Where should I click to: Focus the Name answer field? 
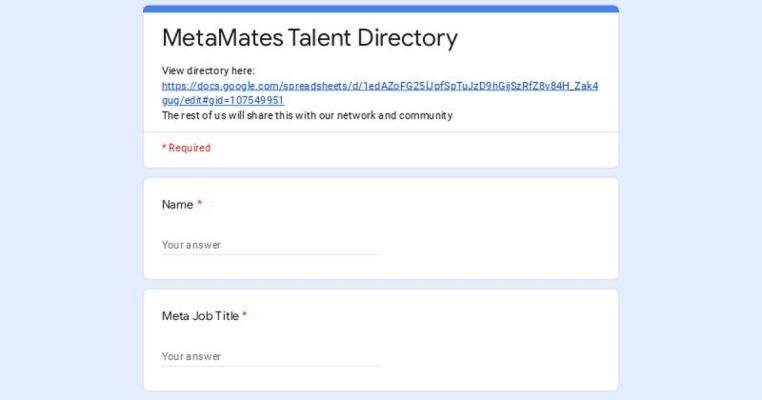[271, 245]
